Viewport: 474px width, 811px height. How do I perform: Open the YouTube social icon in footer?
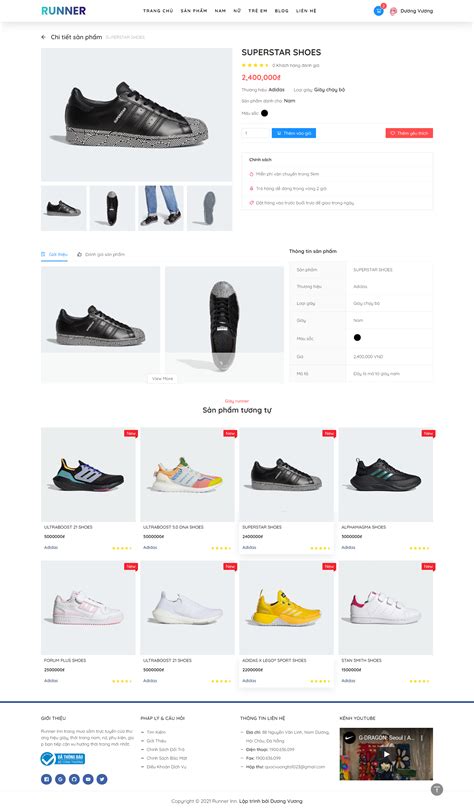tap(88, 779)
